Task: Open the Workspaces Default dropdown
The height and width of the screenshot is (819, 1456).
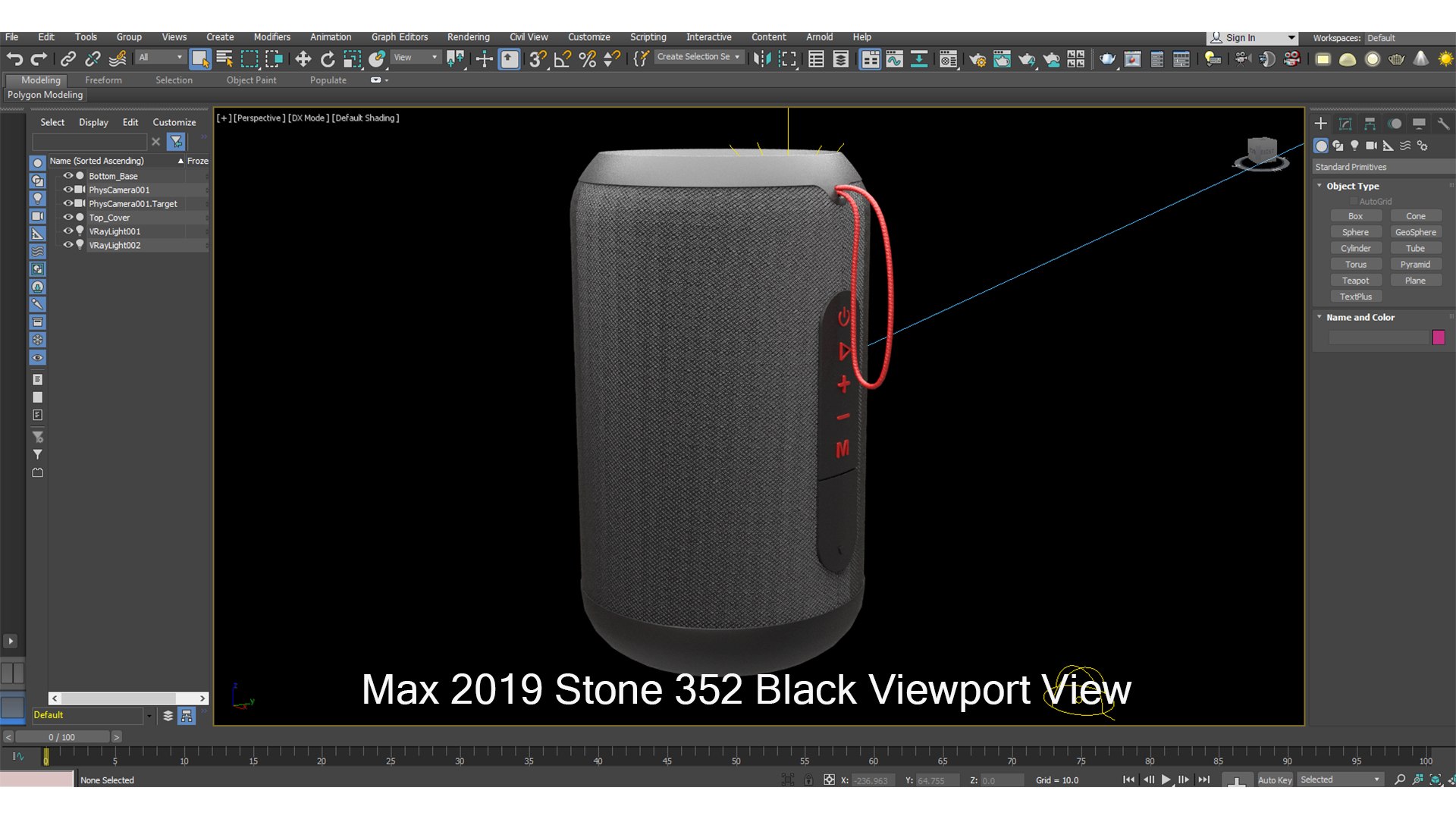Action: click(1409, 38)
